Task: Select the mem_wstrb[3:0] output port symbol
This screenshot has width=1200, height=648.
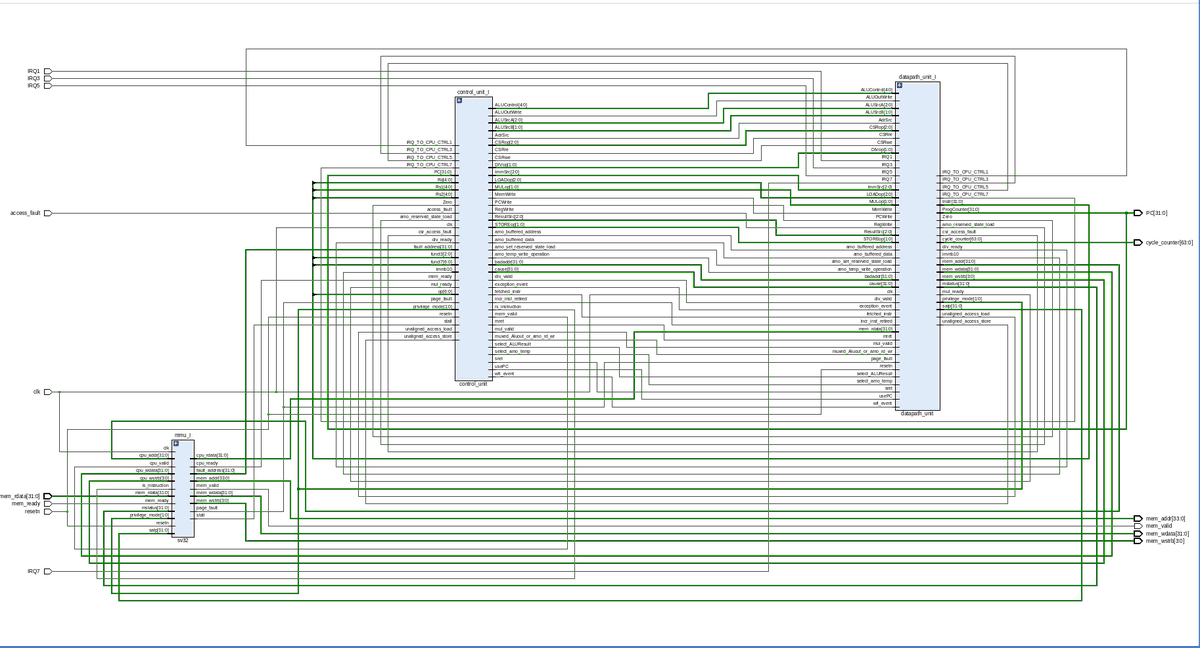Action: [x=1138, y=540]
